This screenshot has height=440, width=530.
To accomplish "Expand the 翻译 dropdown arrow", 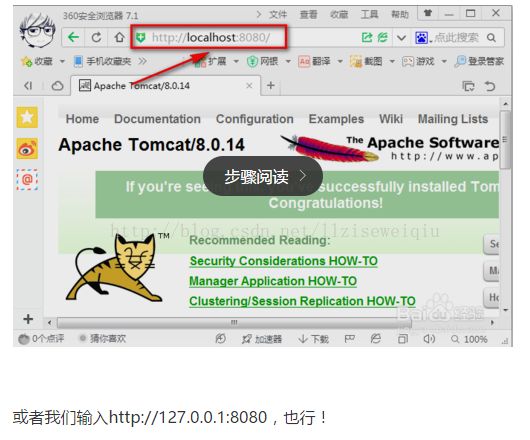I will (340, 62).
